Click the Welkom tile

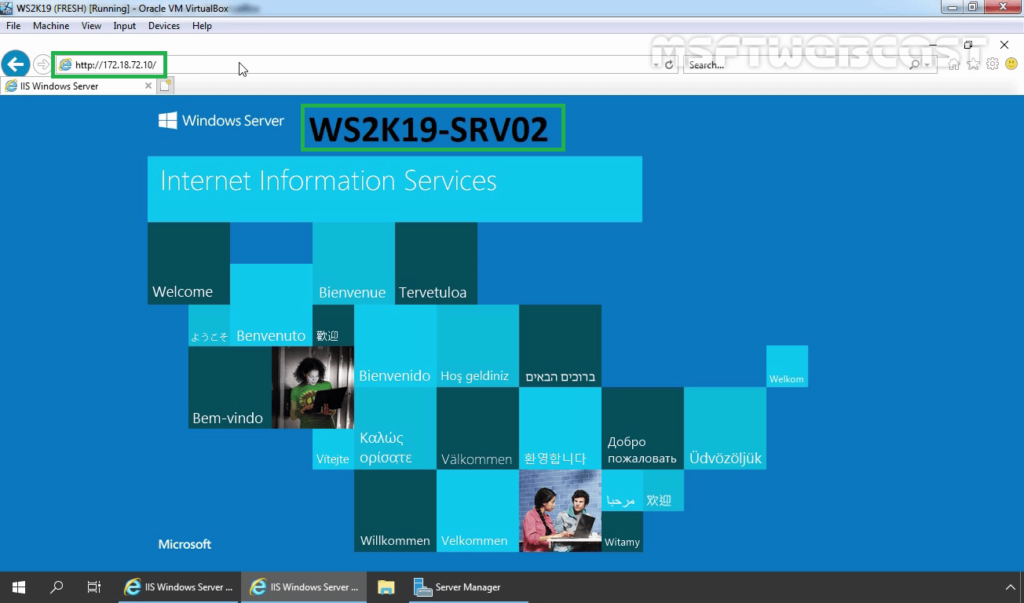pyautogui.click(x=787, y=366)
